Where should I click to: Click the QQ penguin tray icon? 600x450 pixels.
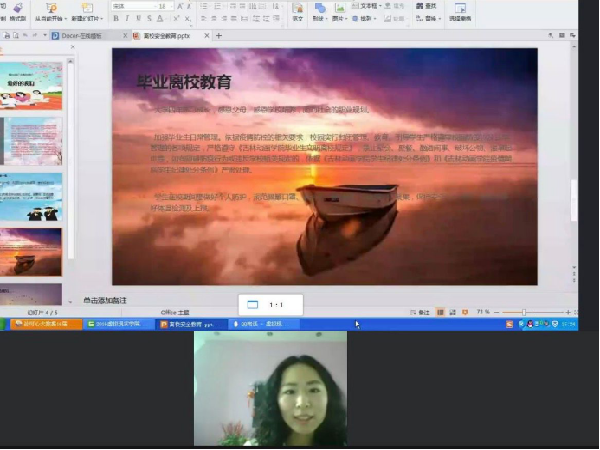[x=530, y=324]
